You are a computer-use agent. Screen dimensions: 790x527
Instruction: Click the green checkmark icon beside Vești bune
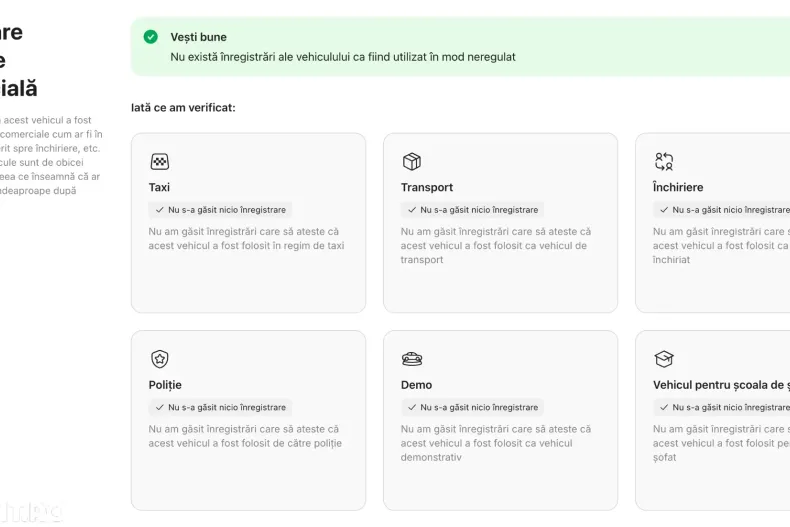150,37
